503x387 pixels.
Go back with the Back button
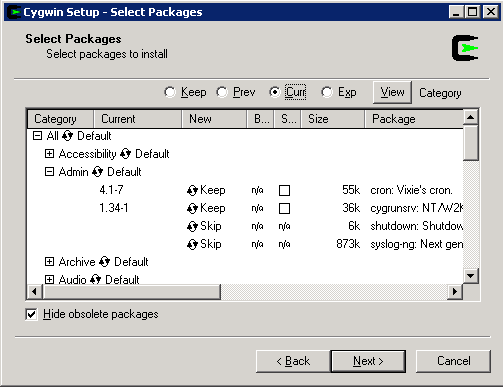(293, 361)
